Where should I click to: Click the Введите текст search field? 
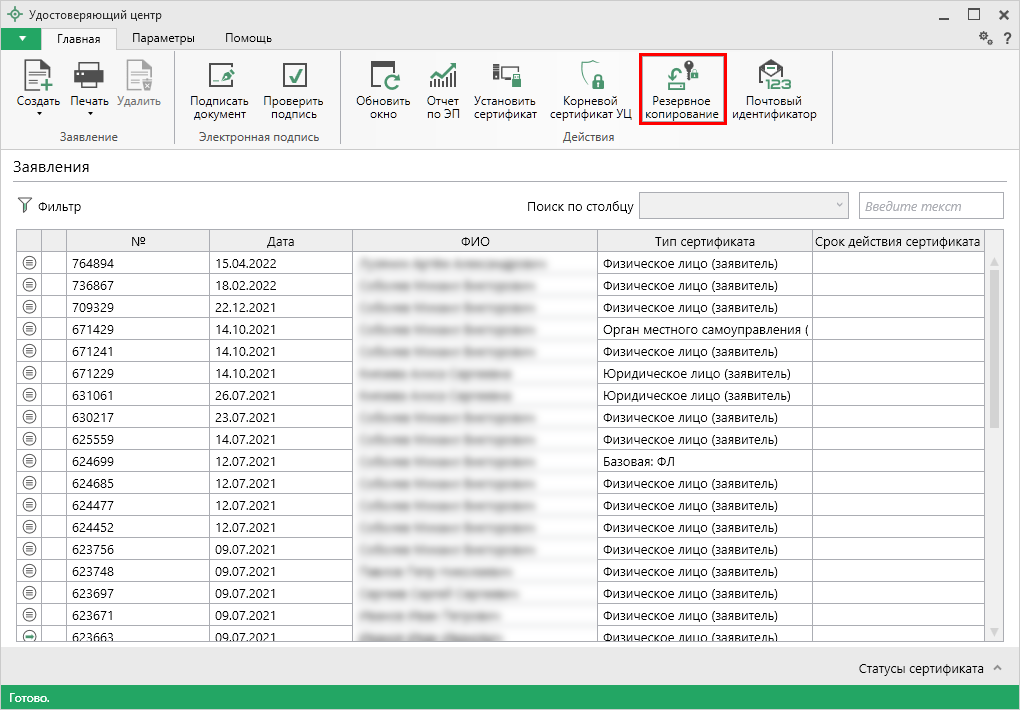pos(930,206)
